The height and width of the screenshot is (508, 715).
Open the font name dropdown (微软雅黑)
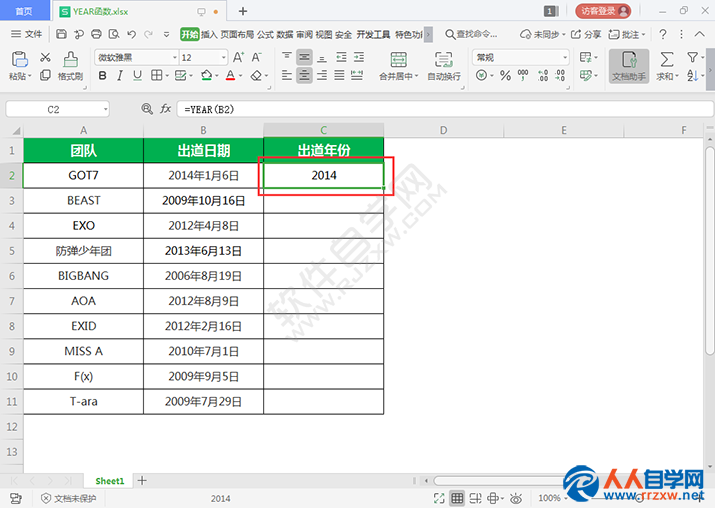(x=174, y=57)
